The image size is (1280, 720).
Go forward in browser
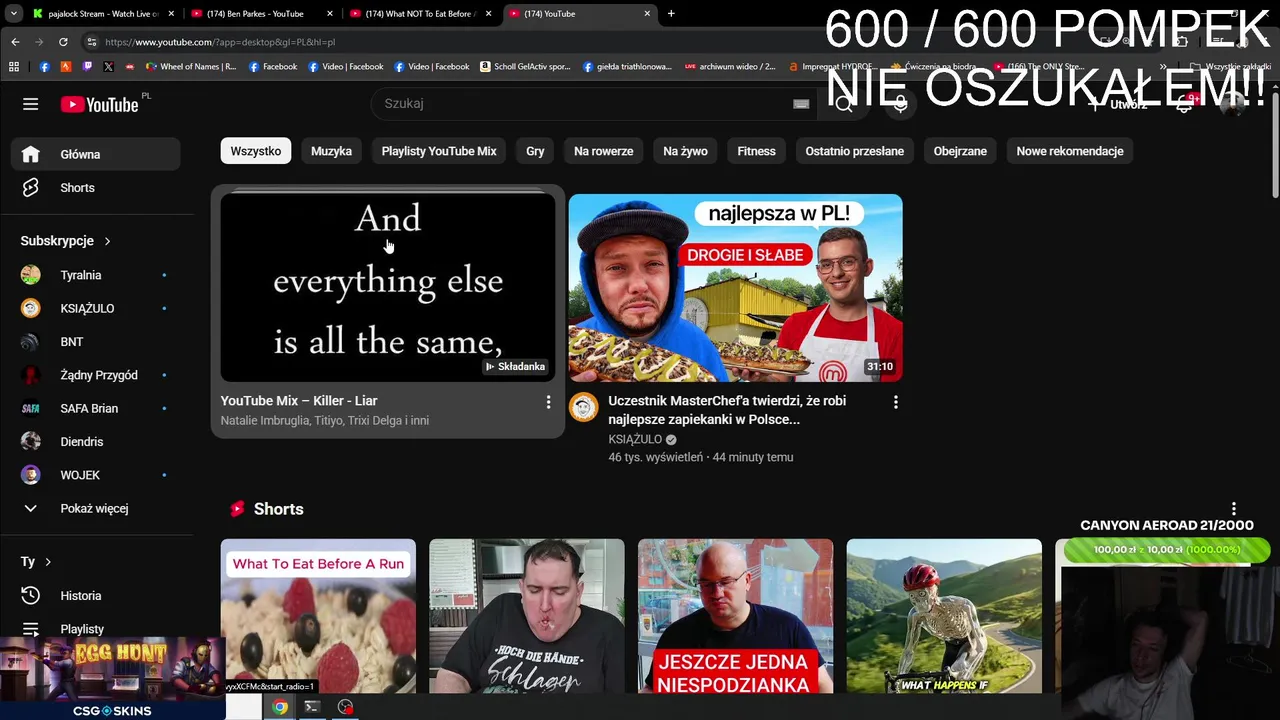coord(39,42)
